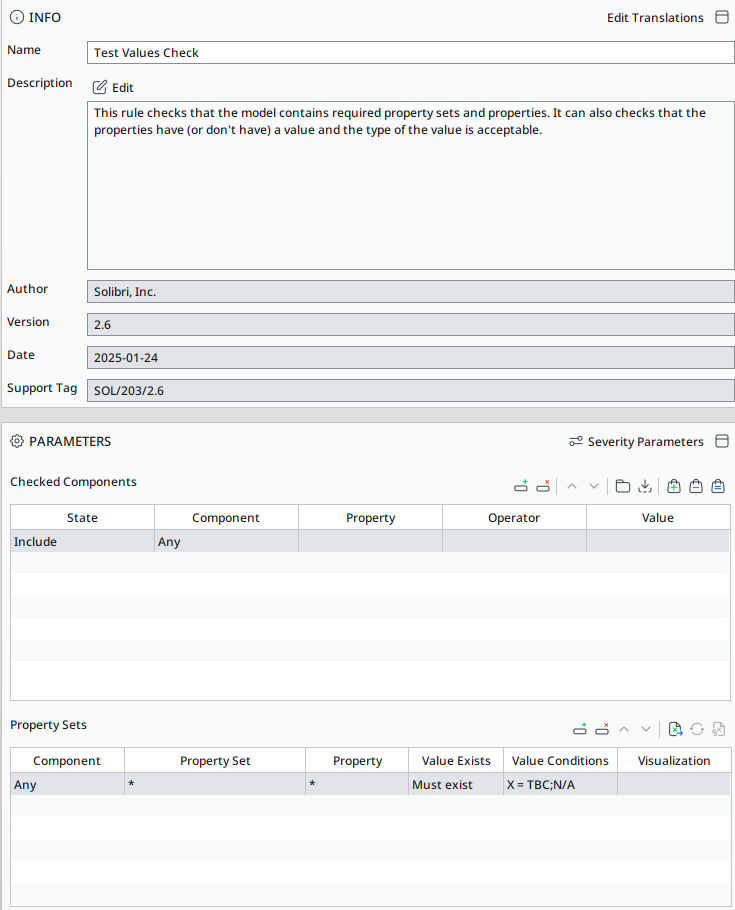Click the Author field Solibri, Inc.
This screenshot has height=910, width=735.
410,291
